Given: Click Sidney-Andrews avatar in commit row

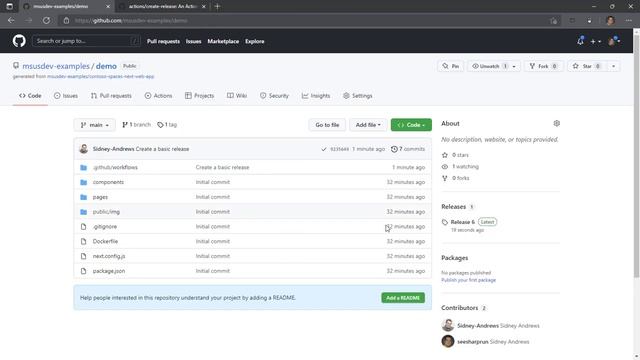Looking at the screenshot, I should (84, 149).
